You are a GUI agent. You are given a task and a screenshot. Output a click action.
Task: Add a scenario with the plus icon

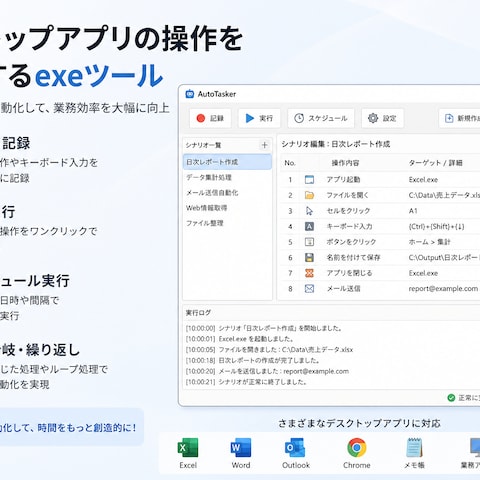[264, 145]
